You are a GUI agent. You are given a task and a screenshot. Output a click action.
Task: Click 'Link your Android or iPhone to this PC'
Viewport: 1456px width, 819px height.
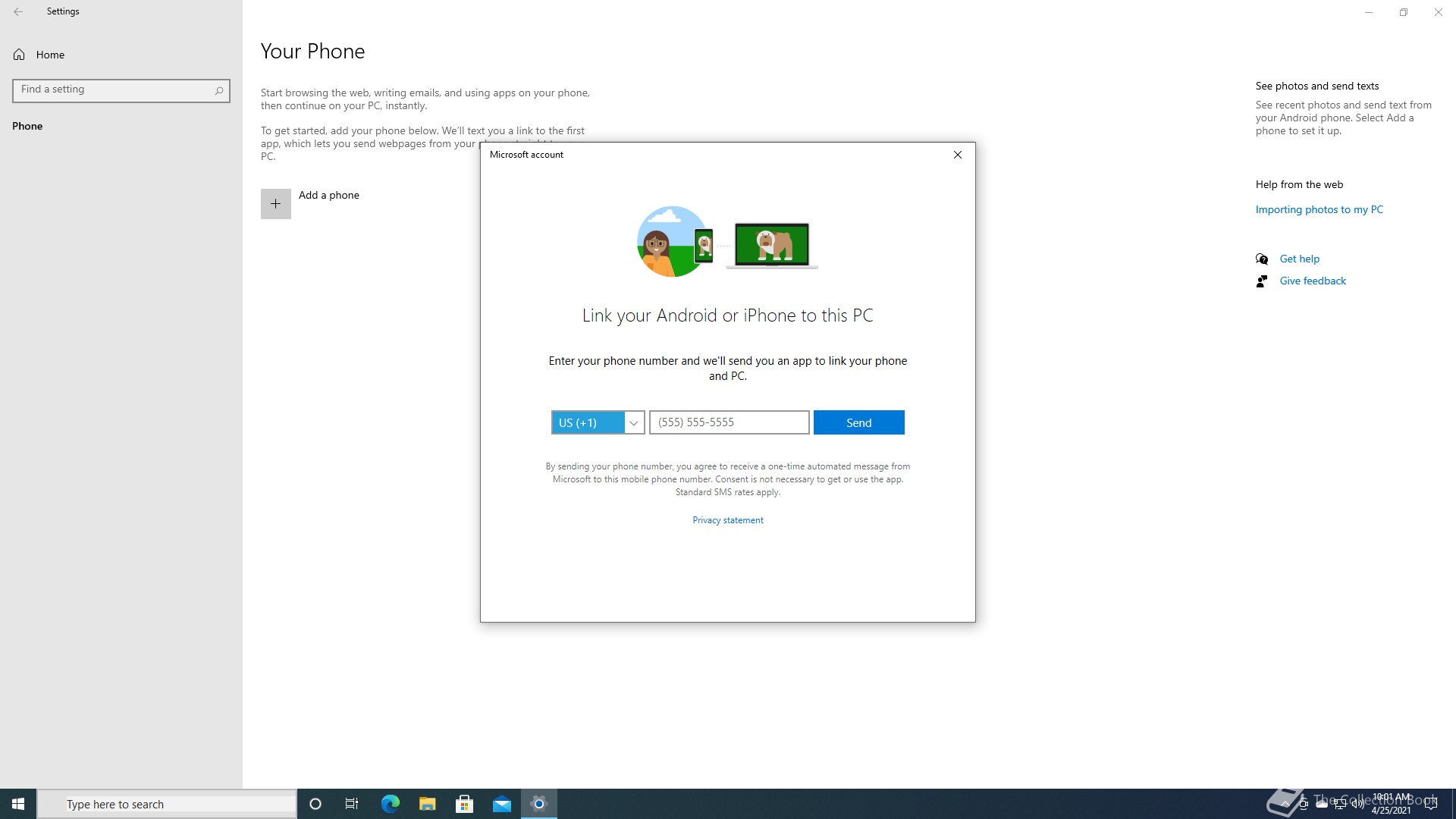728,315
